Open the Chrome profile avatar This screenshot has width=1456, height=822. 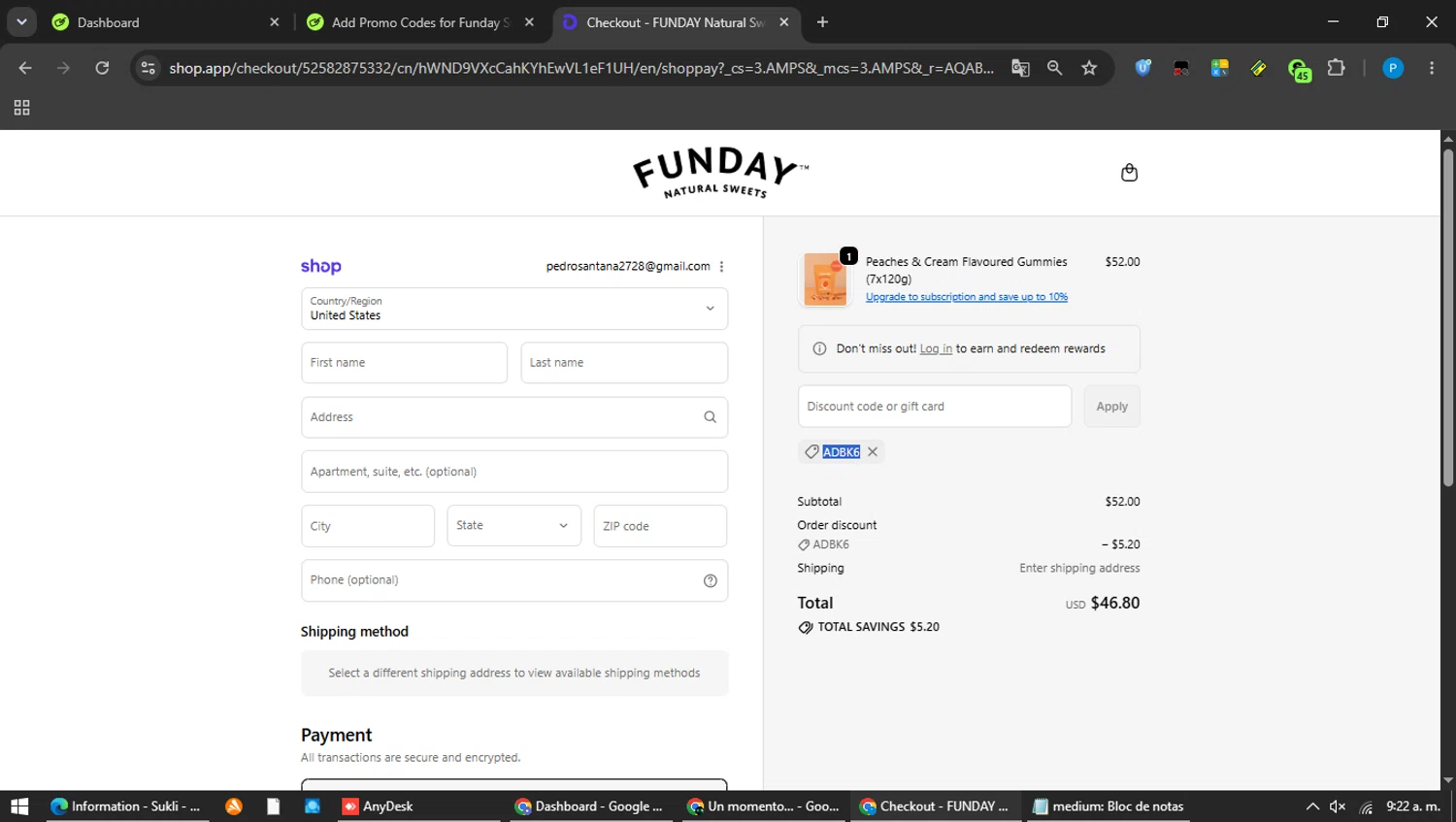click(1393, 68)
